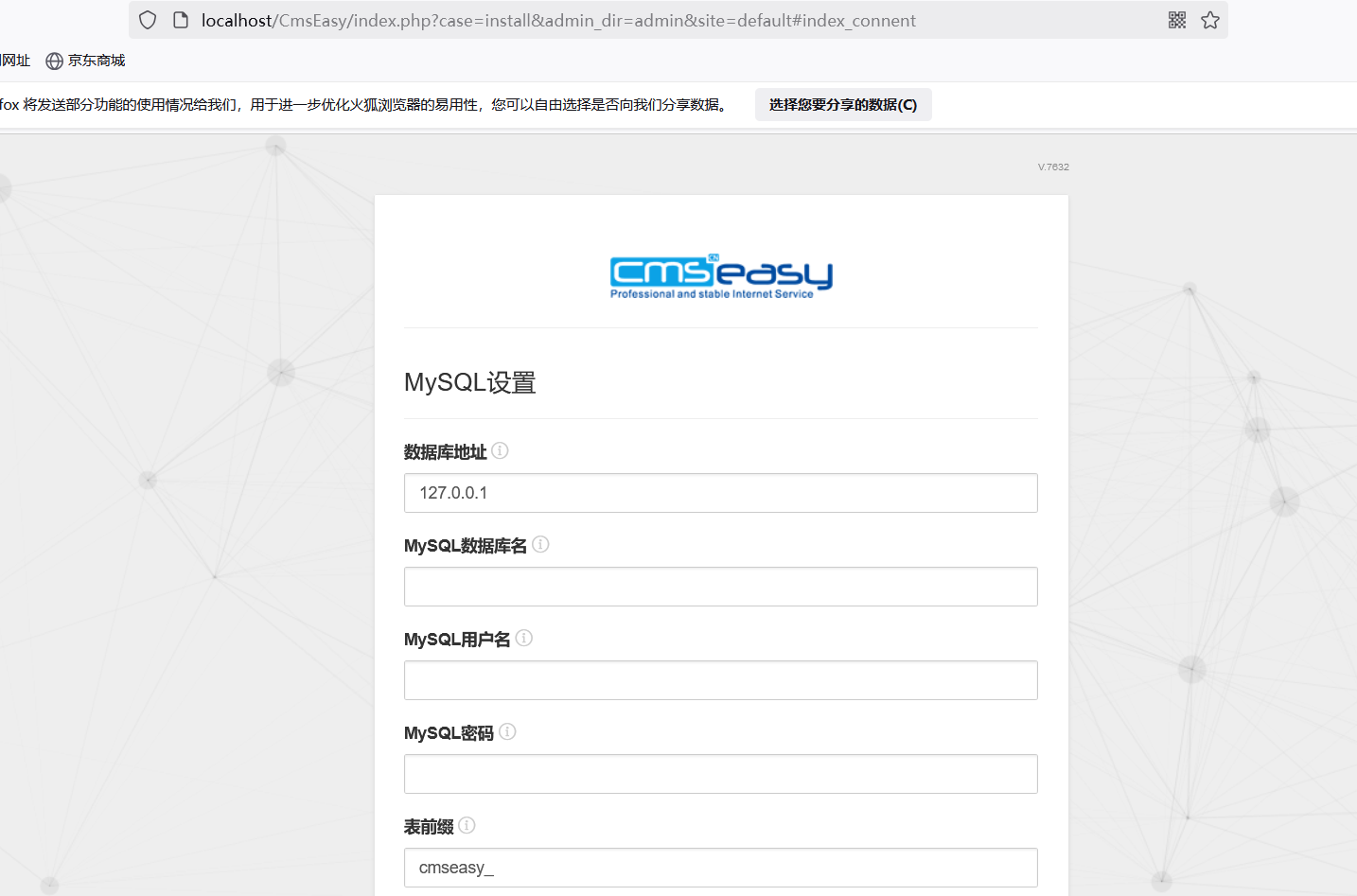The width and height of the screenshot is (1357, 896).
Task: Click the MySQL密码 label
Action: 449,733
